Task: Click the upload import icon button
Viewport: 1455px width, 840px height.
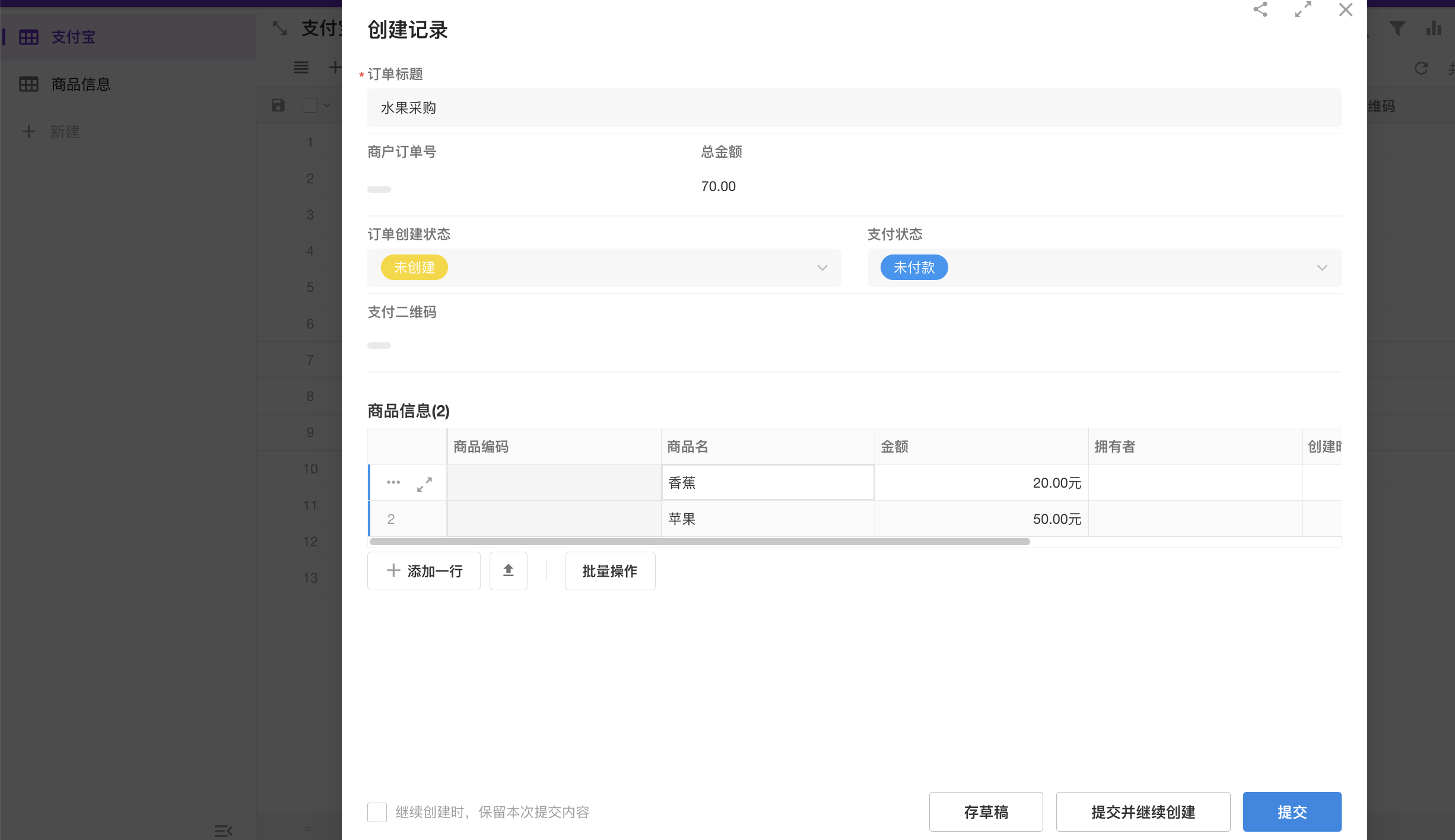Action: tap(508, 571)
